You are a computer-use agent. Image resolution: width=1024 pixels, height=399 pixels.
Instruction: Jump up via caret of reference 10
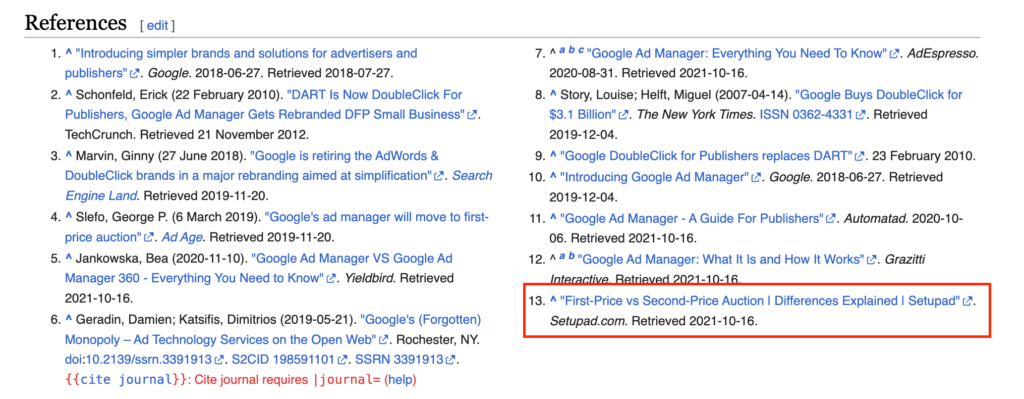click(x=553, y=177)
